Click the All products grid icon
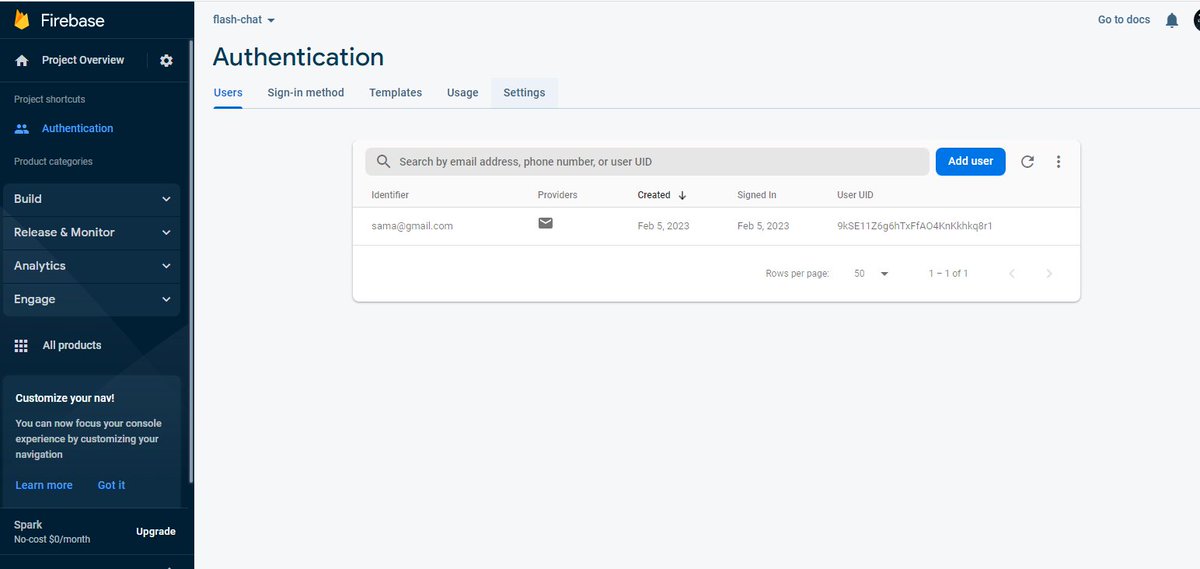This screenshot has height=569, width=1200. (x=21, y=346)
